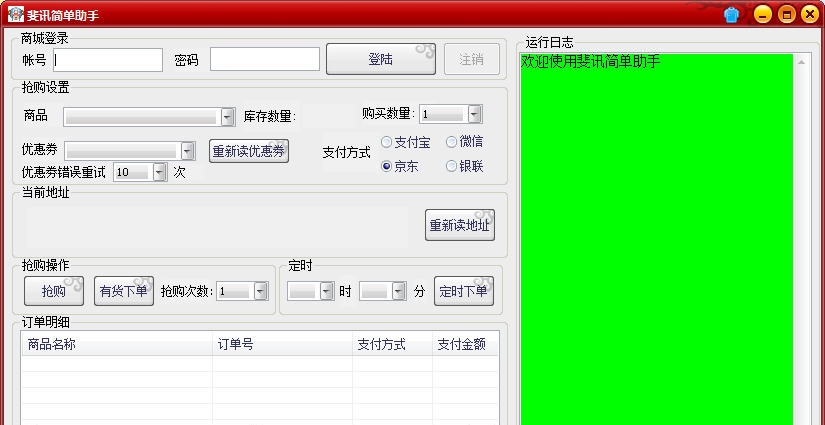Image resolution: width=825 pixels, height=425 pixels.
Task: Maximize the 斐讯简单助手 window
Action: 786,15
